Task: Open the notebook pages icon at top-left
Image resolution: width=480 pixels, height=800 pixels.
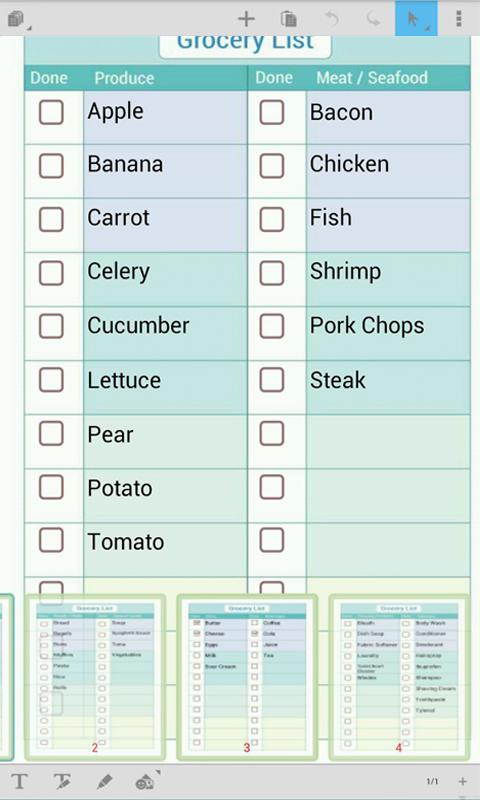Action: (x=17, y=19)
